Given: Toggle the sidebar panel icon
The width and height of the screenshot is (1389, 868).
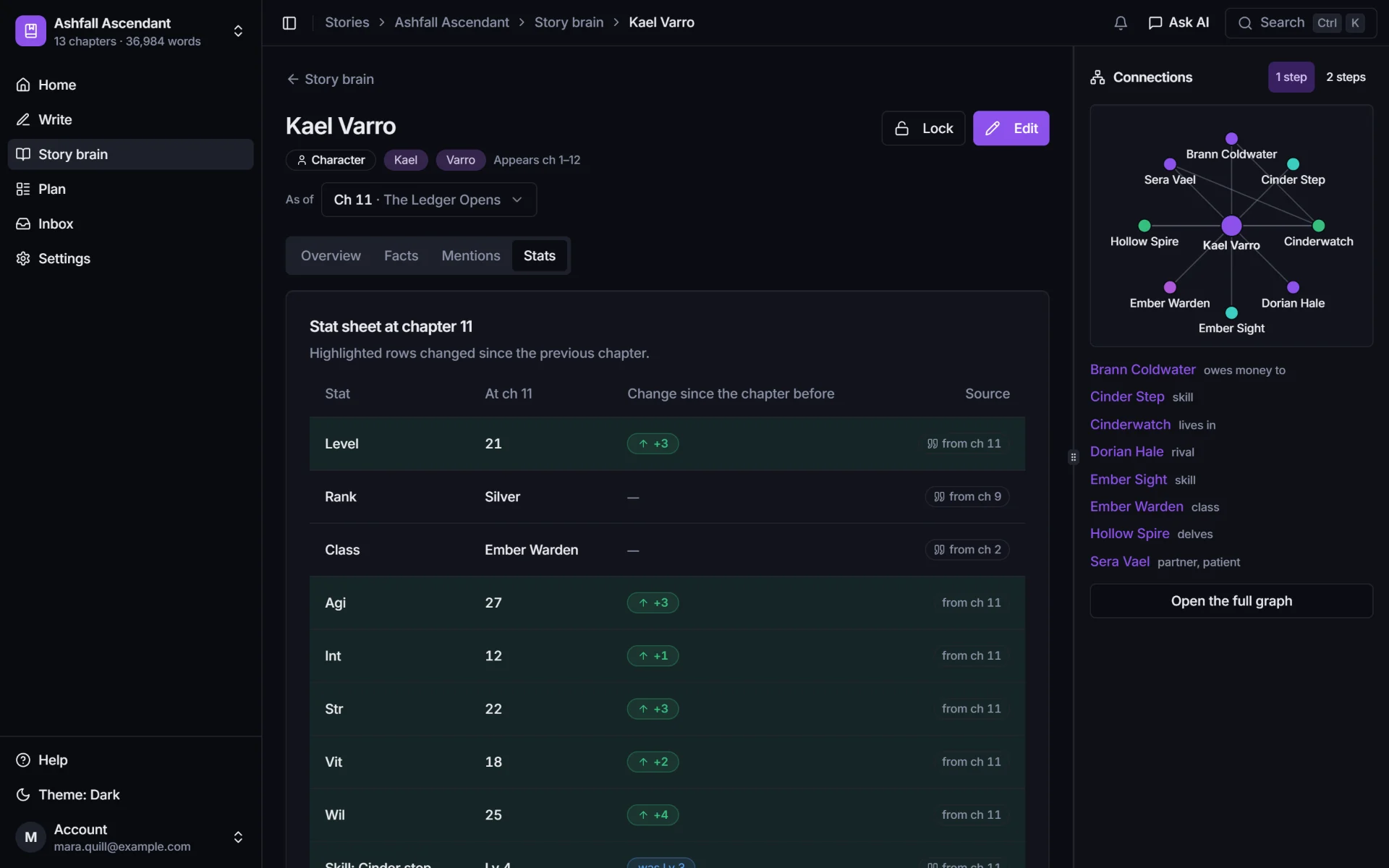Looking at the screenshot, I should point(289,22).
